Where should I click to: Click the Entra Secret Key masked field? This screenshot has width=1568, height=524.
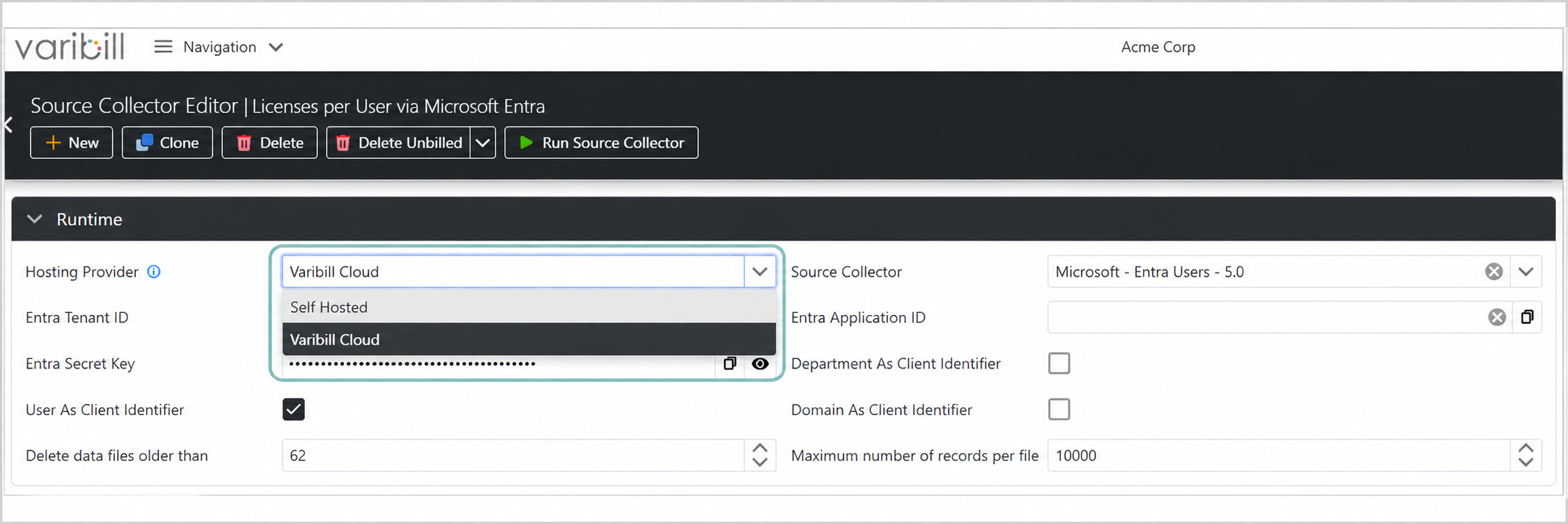(499, 364)
